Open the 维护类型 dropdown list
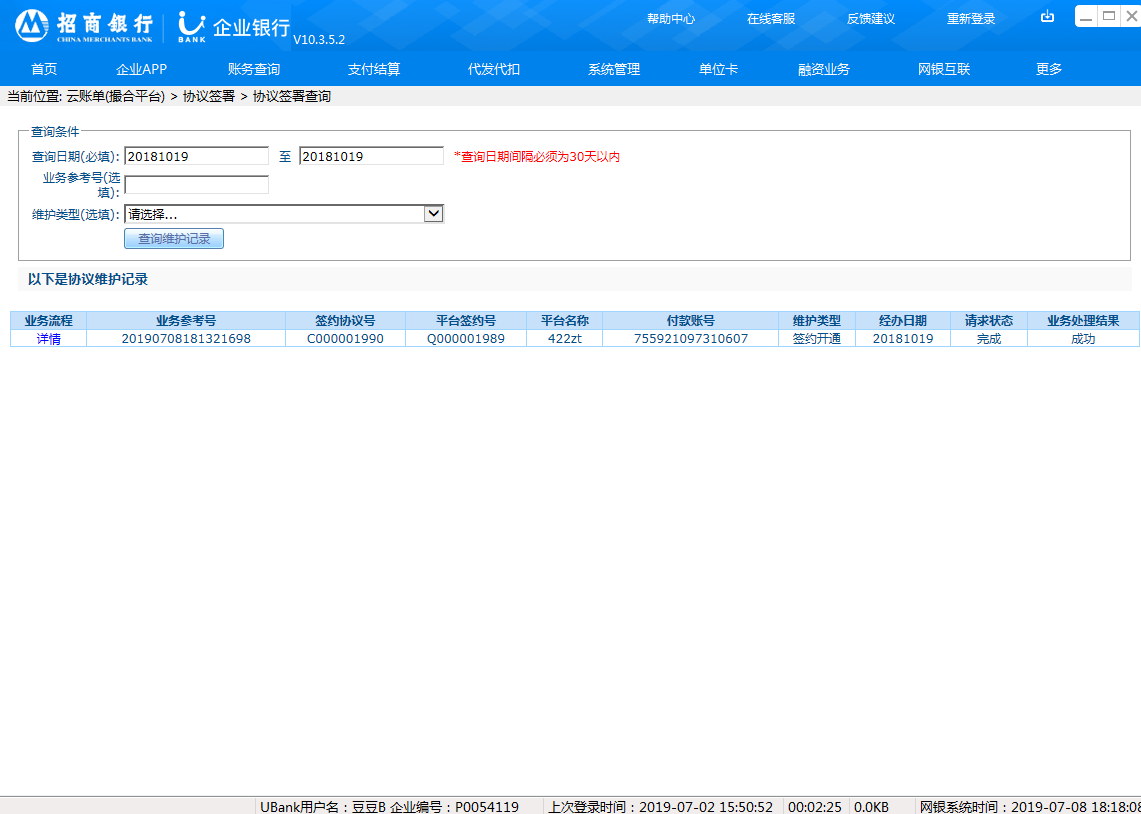 pos(433,214)
